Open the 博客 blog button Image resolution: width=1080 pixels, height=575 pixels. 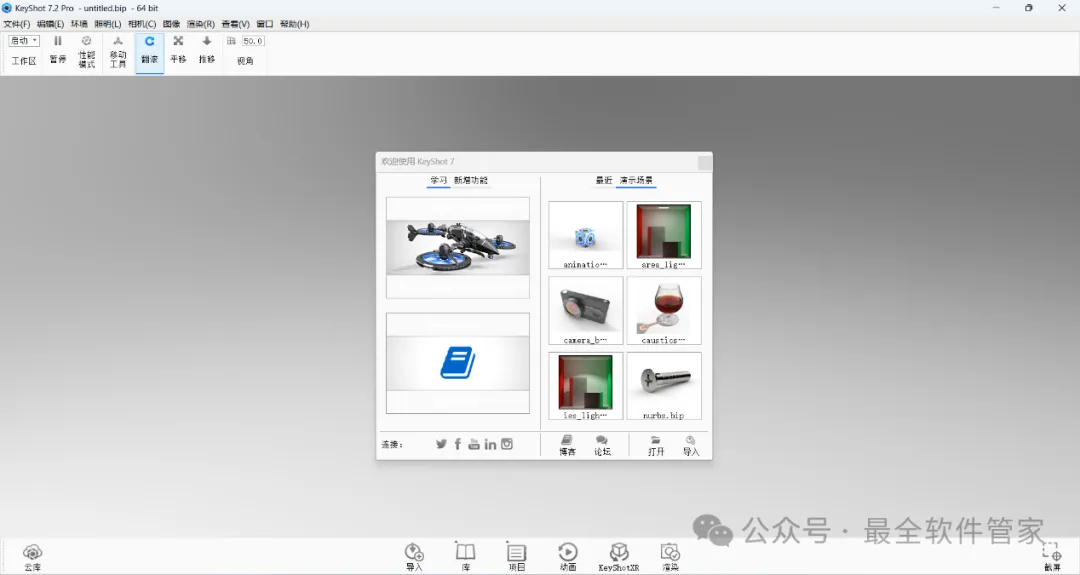click(567, 446)
